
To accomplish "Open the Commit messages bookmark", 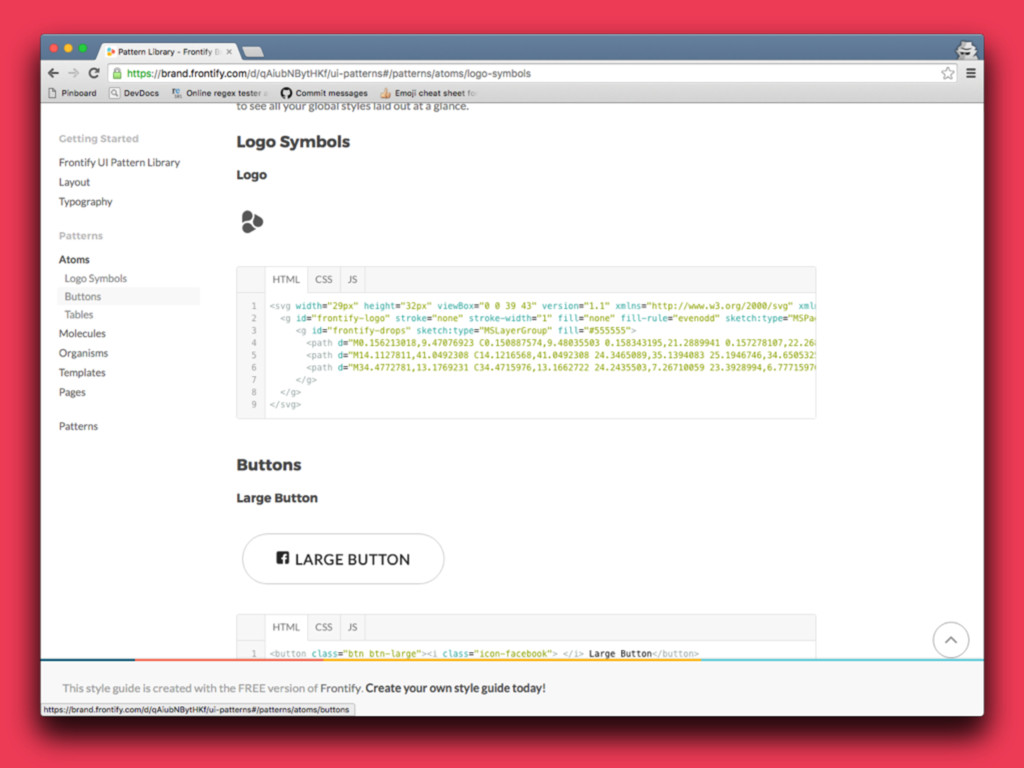I will pyautogui.click(x=325, y=93).
